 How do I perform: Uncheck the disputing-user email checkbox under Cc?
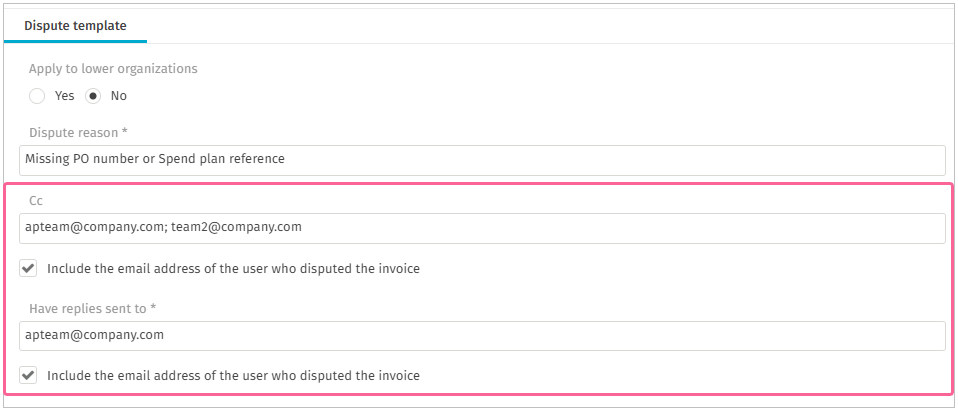click(x=28, y=268)
